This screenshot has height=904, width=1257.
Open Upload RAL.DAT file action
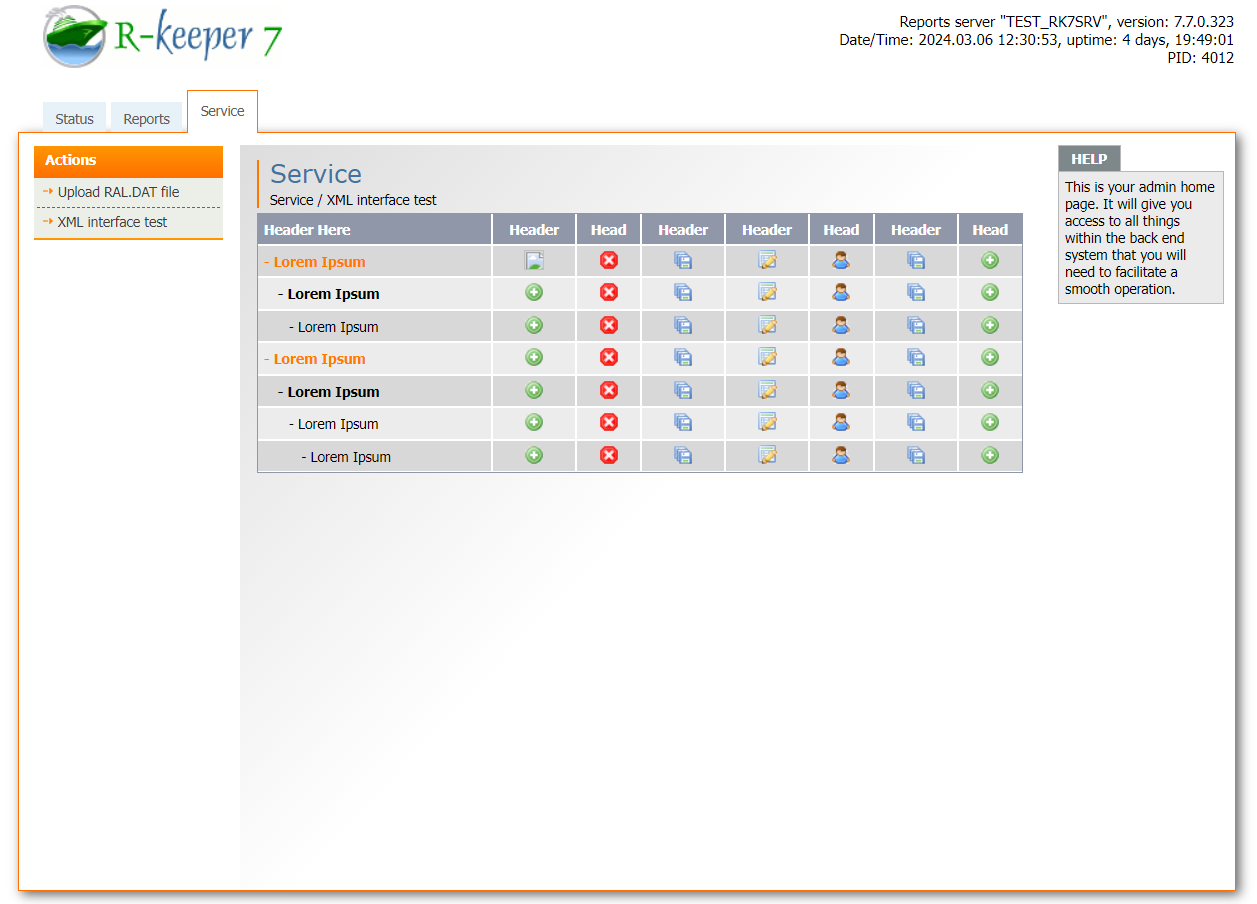(x=118, y=192)
